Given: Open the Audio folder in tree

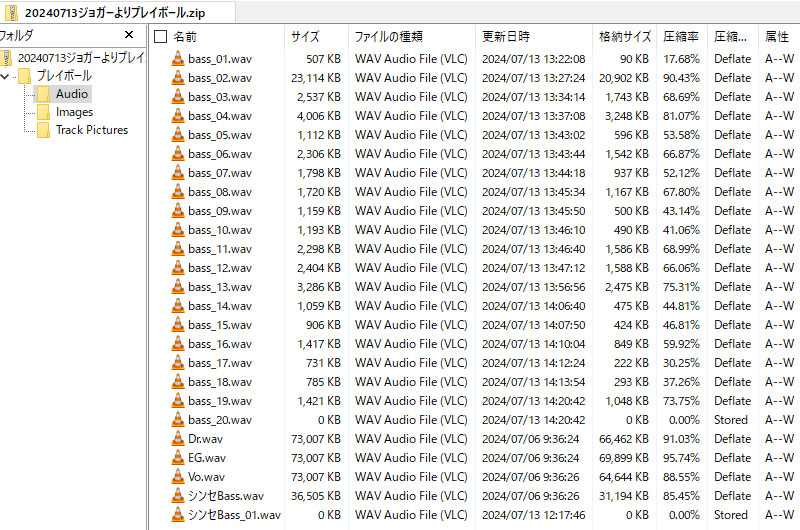Looking at the screenshot, I should (72, 94).
